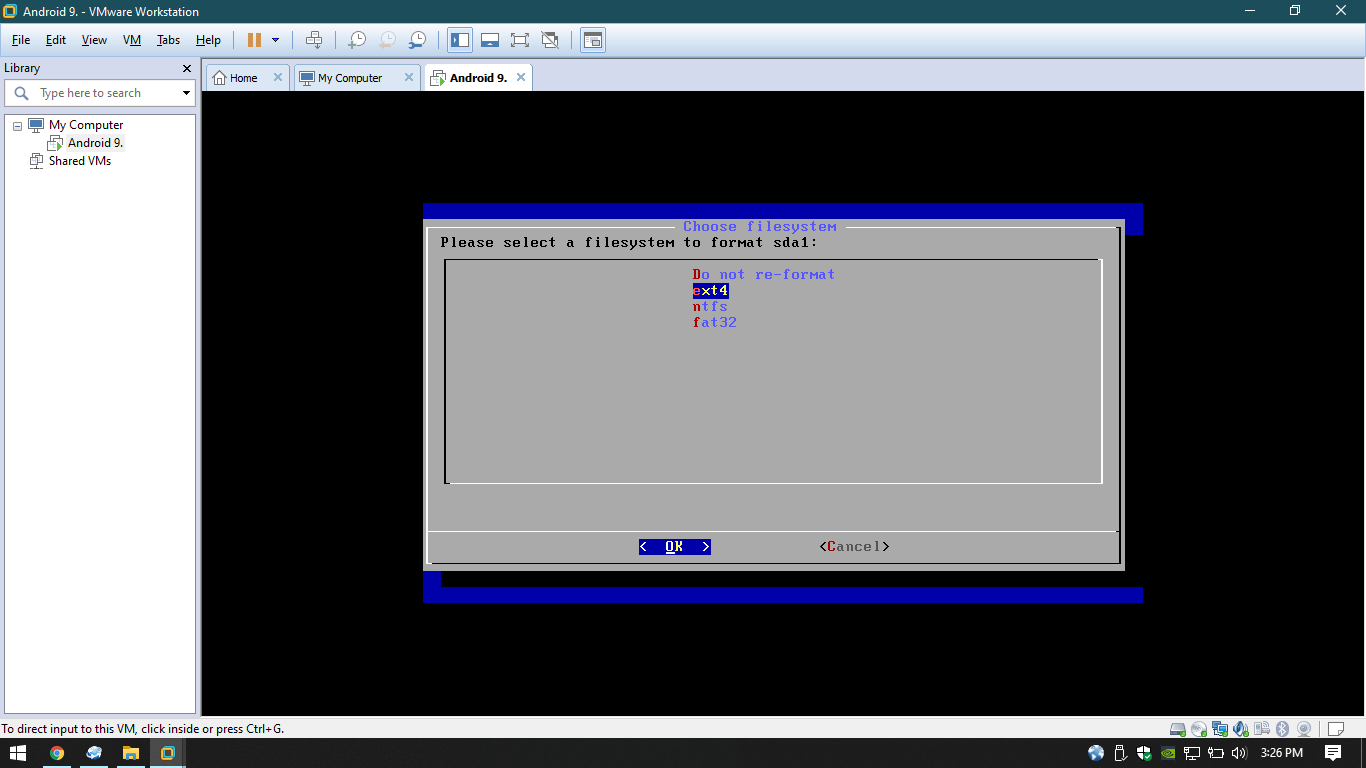Select Shared VMs in the library tree
The height and width of the screenshot is (768, 1366).
click(80, 161)
